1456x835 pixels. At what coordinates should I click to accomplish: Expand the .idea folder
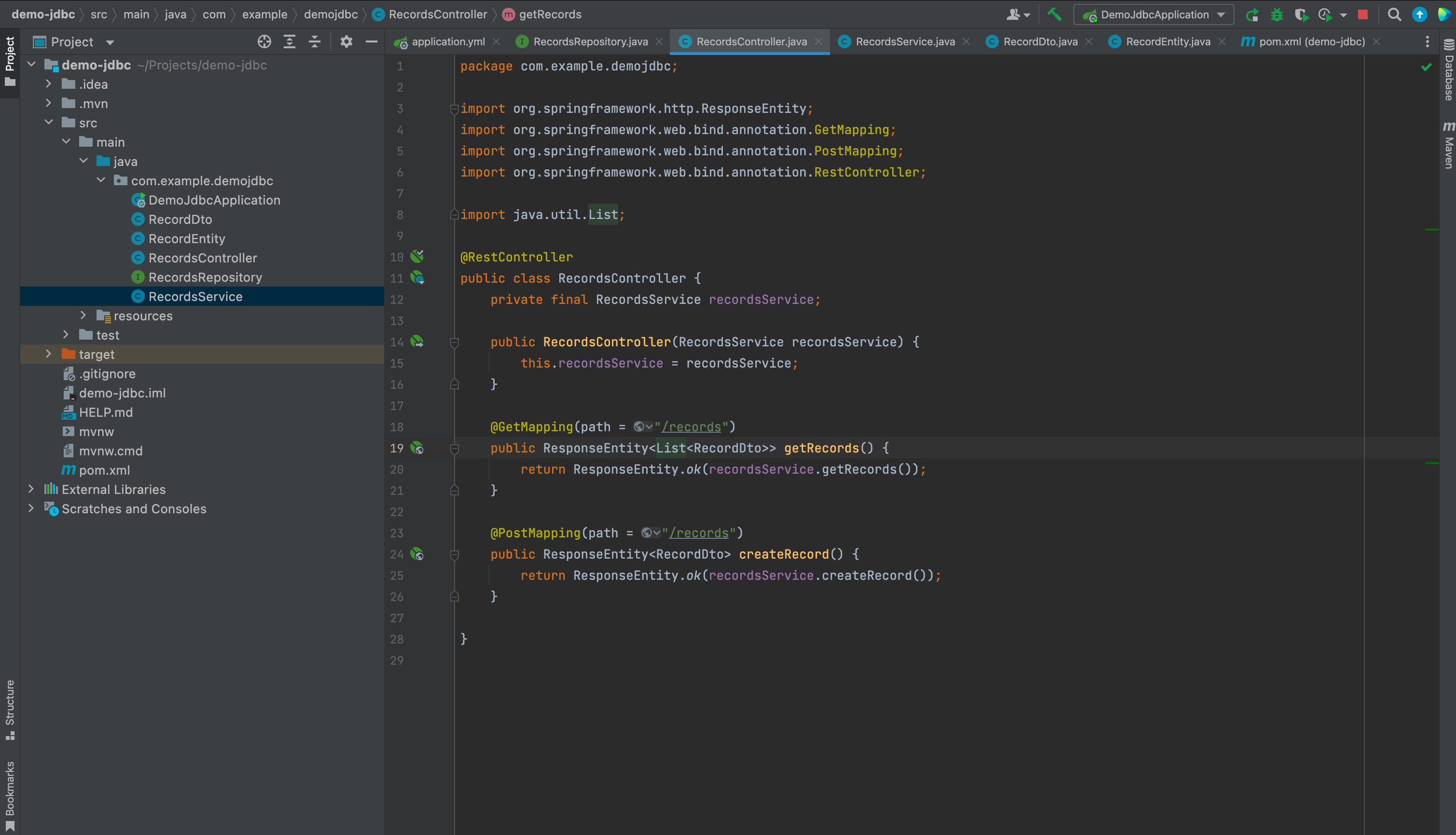pos(49,84)
